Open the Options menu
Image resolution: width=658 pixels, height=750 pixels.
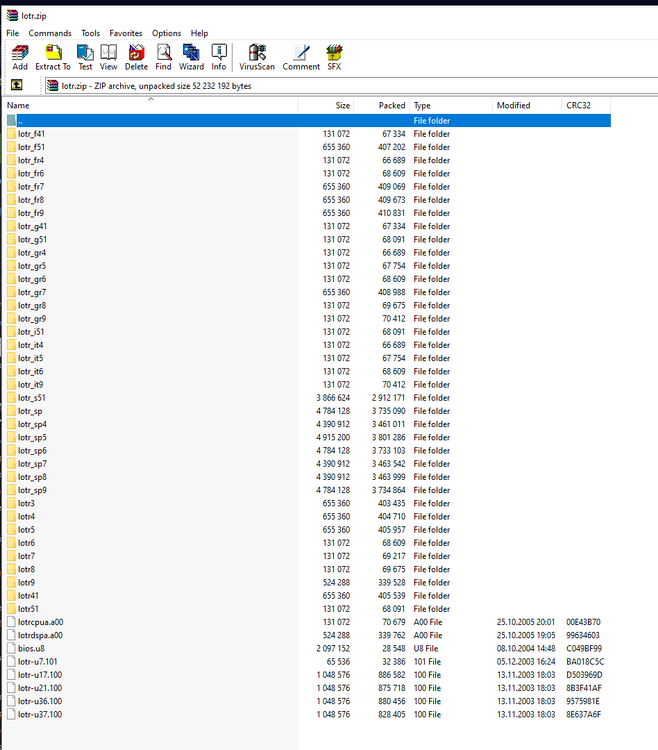click(x=166, y=33)
